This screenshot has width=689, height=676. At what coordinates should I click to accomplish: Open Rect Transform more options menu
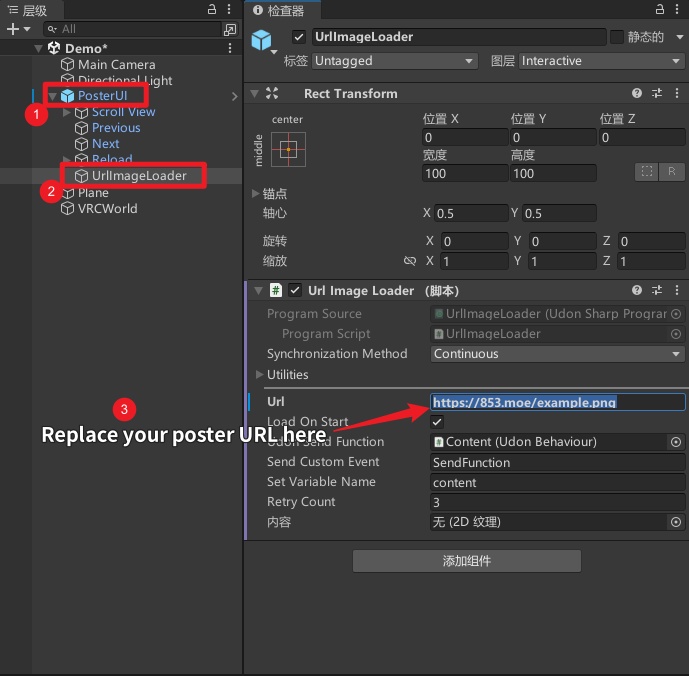coord(677,93)
